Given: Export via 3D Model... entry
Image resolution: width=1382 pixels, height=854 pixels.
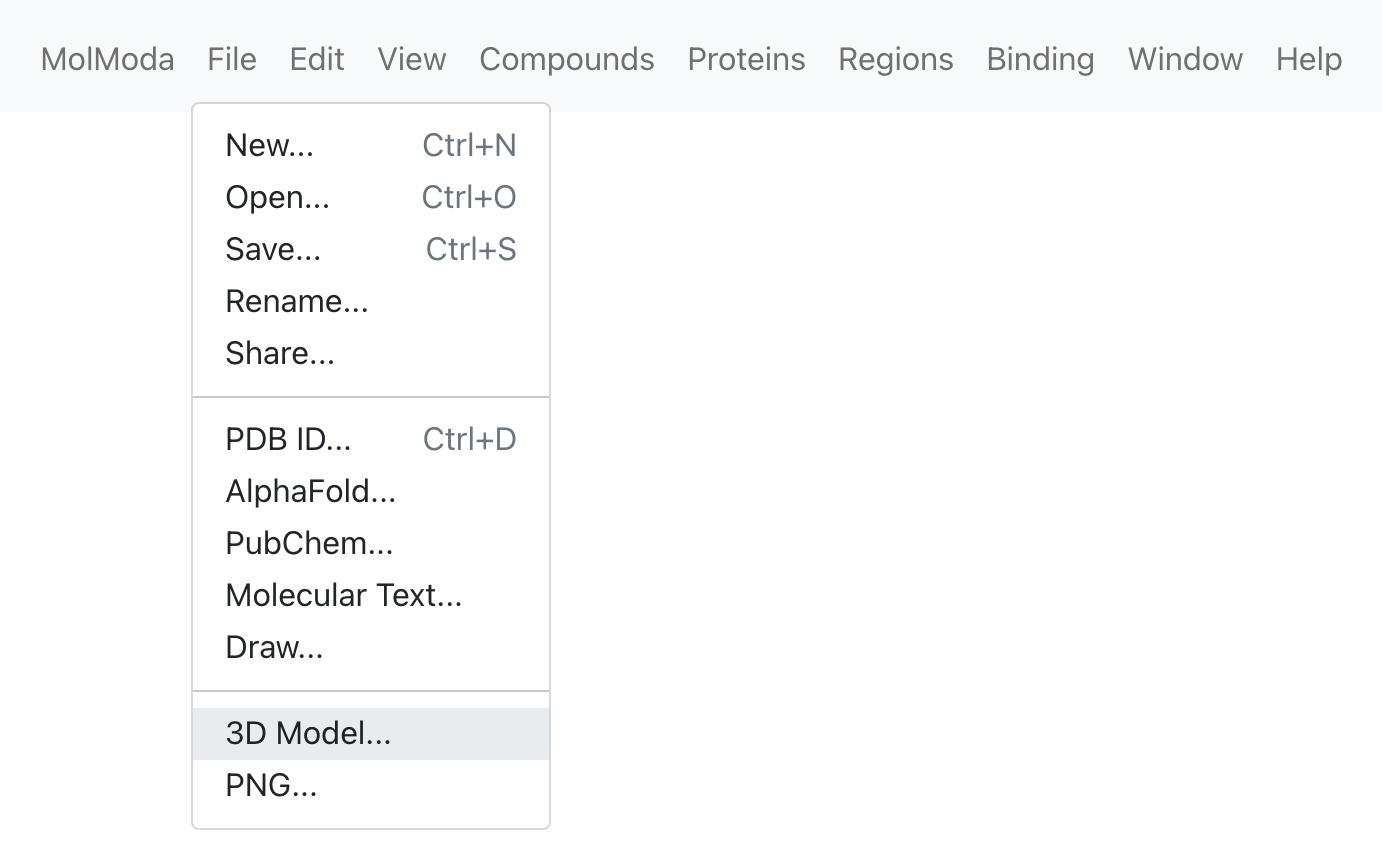Looking at the screenshot, I should (x=371, y=734).
